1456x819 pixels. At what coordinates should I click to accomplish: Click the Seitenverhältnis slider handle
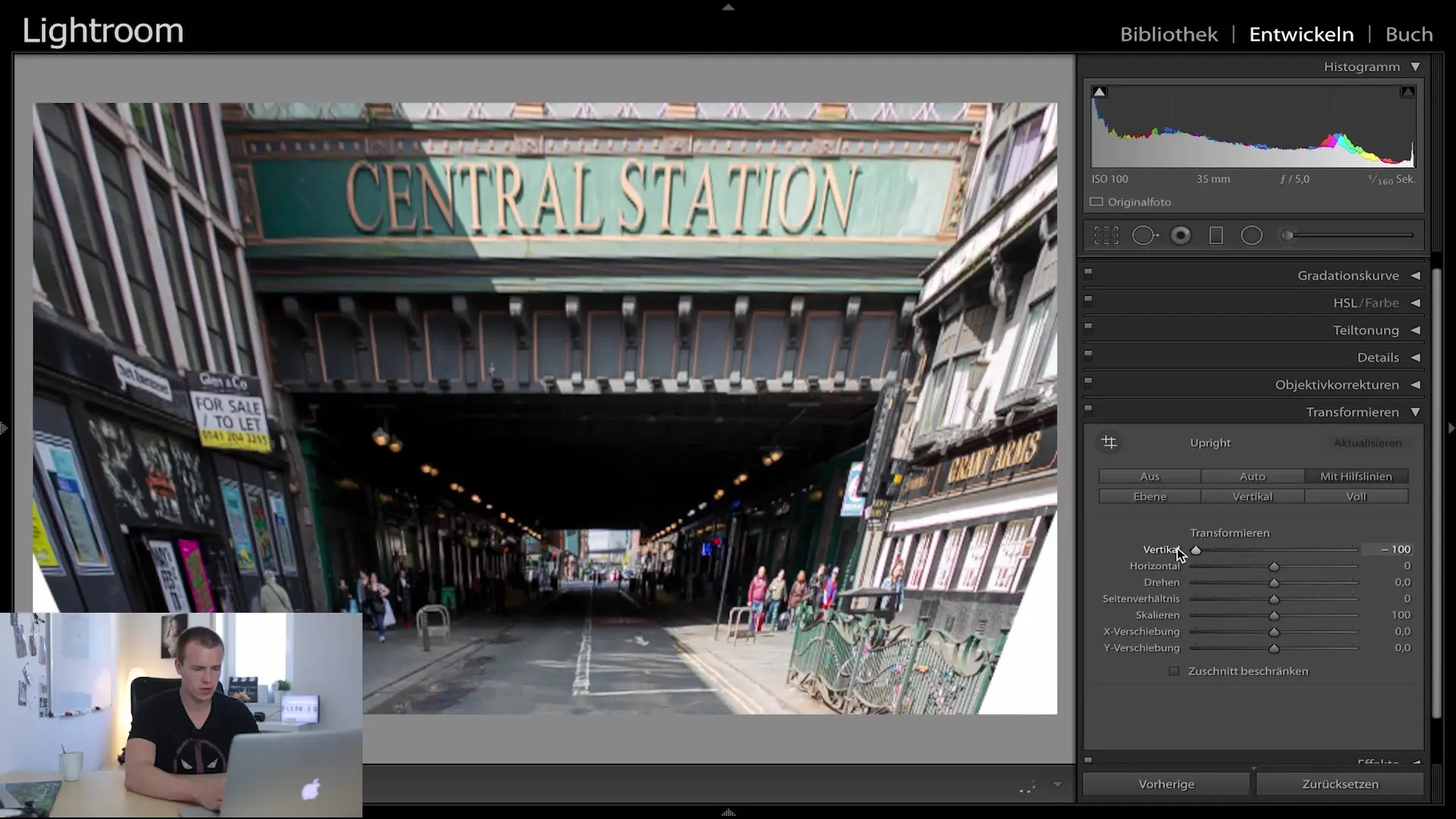(x=1274, y=599)
